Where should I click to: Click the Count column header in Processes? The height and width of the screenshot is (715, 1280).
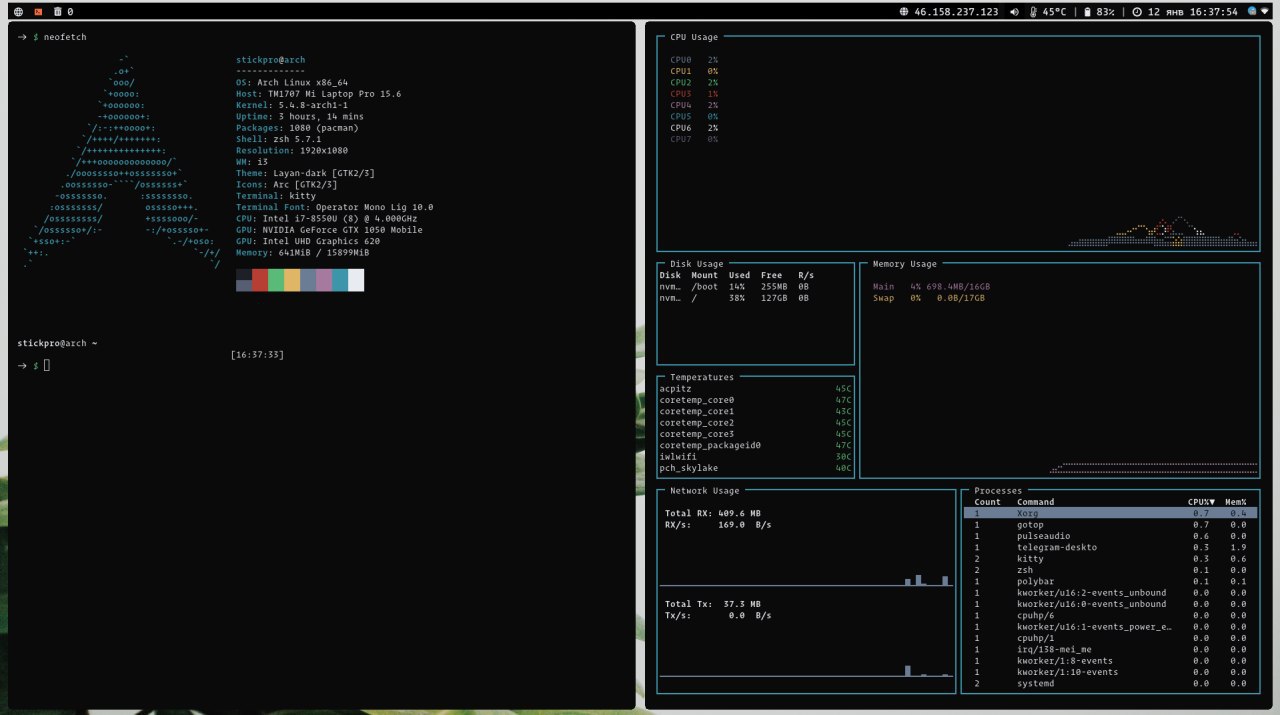987,502
